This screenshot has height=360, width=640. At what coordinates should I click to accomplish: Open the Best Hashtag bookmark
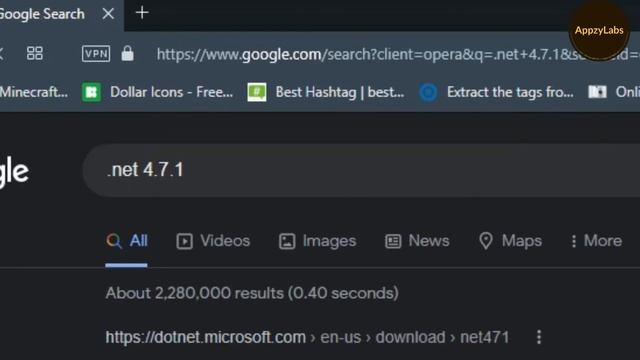326,92
